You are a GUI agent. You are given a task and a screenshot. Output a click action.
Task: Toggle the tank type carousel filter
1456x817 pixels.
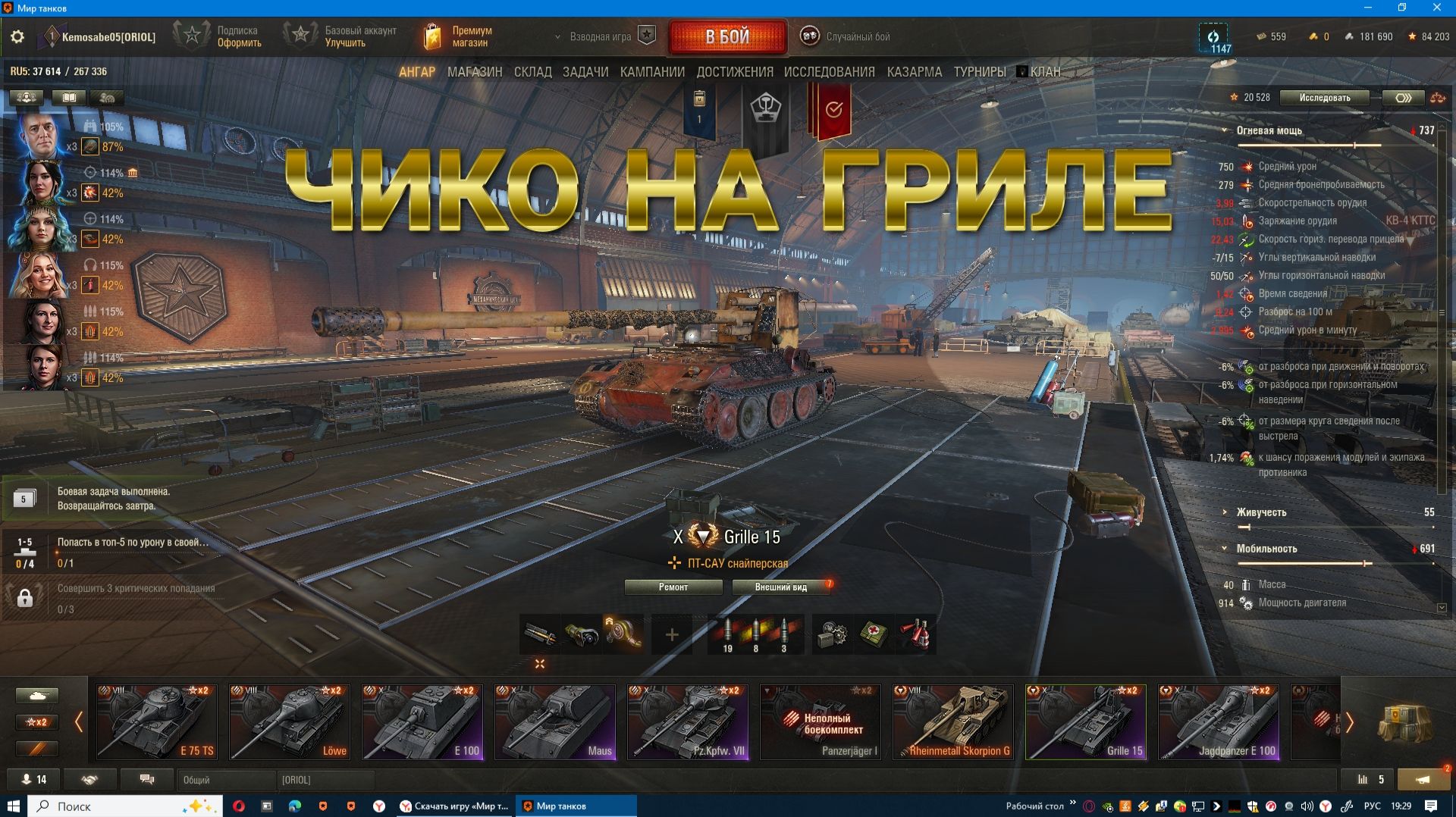tap(37, 695)
